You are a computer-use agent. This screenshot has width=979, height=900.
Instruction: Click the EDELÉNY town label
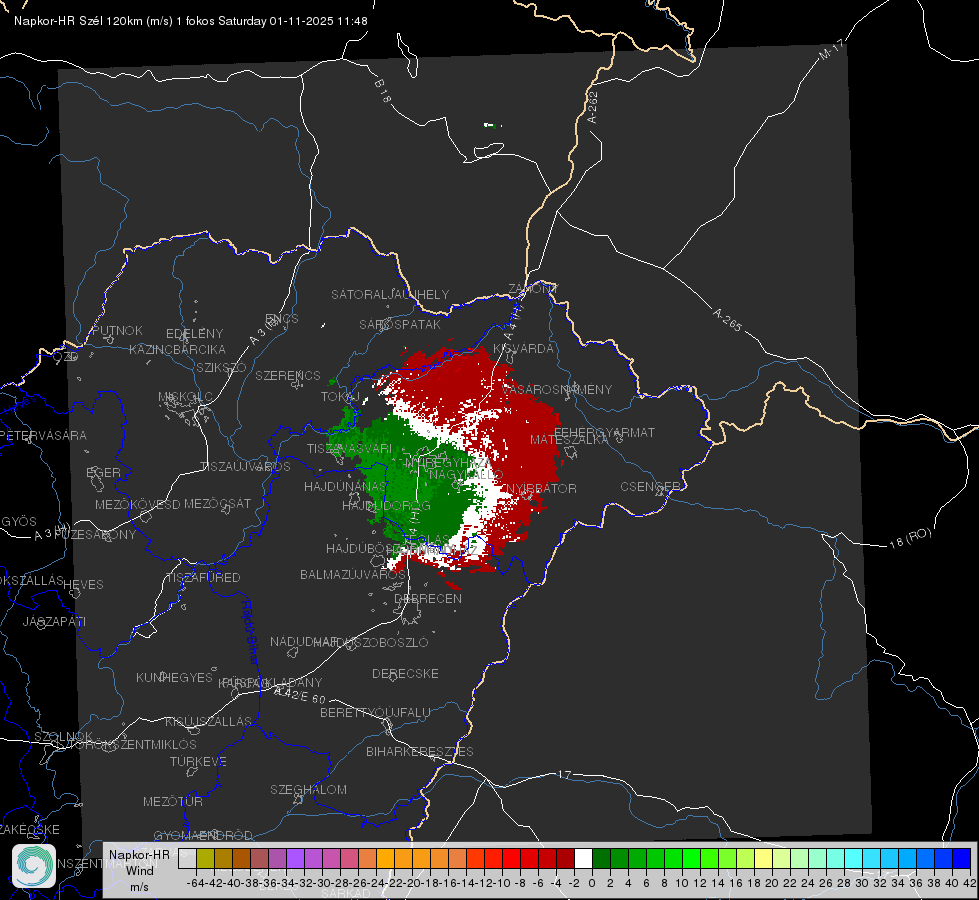194,334
